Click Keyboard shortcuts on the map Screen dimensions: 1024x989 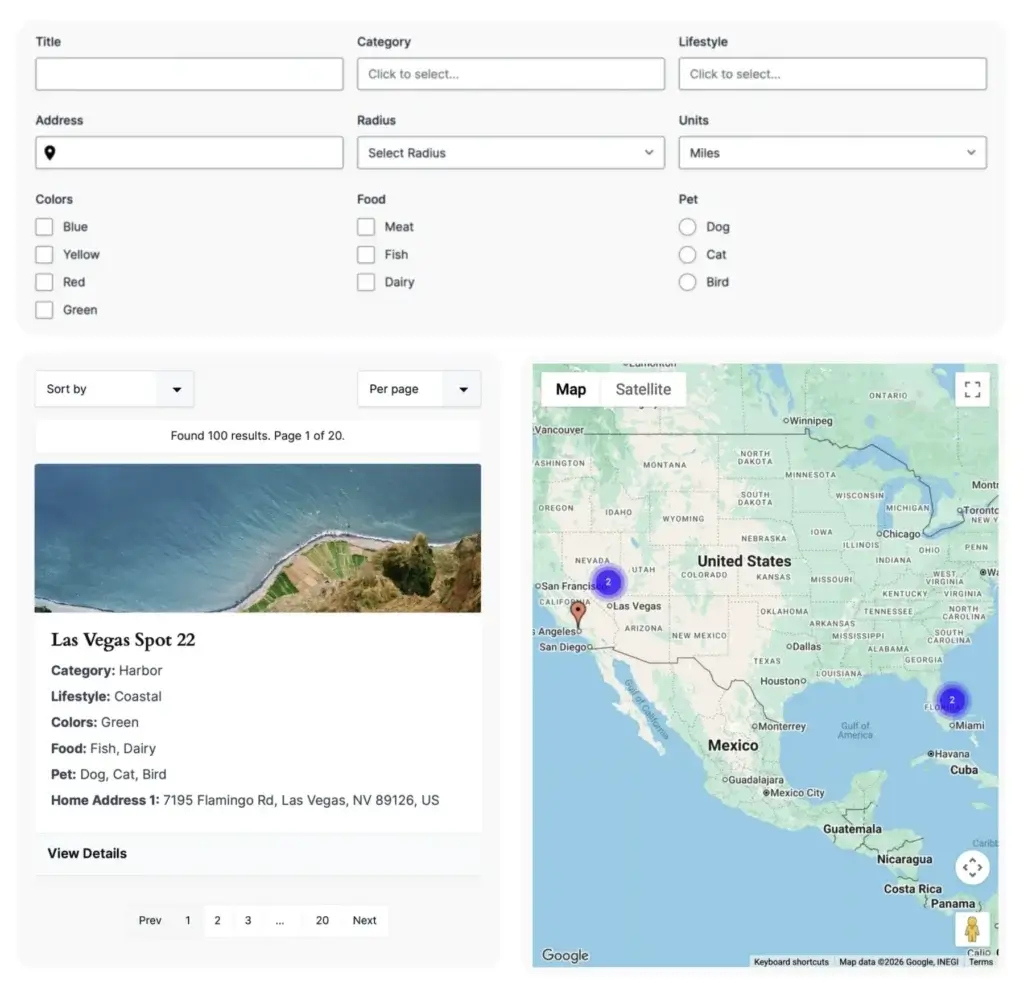791,962
